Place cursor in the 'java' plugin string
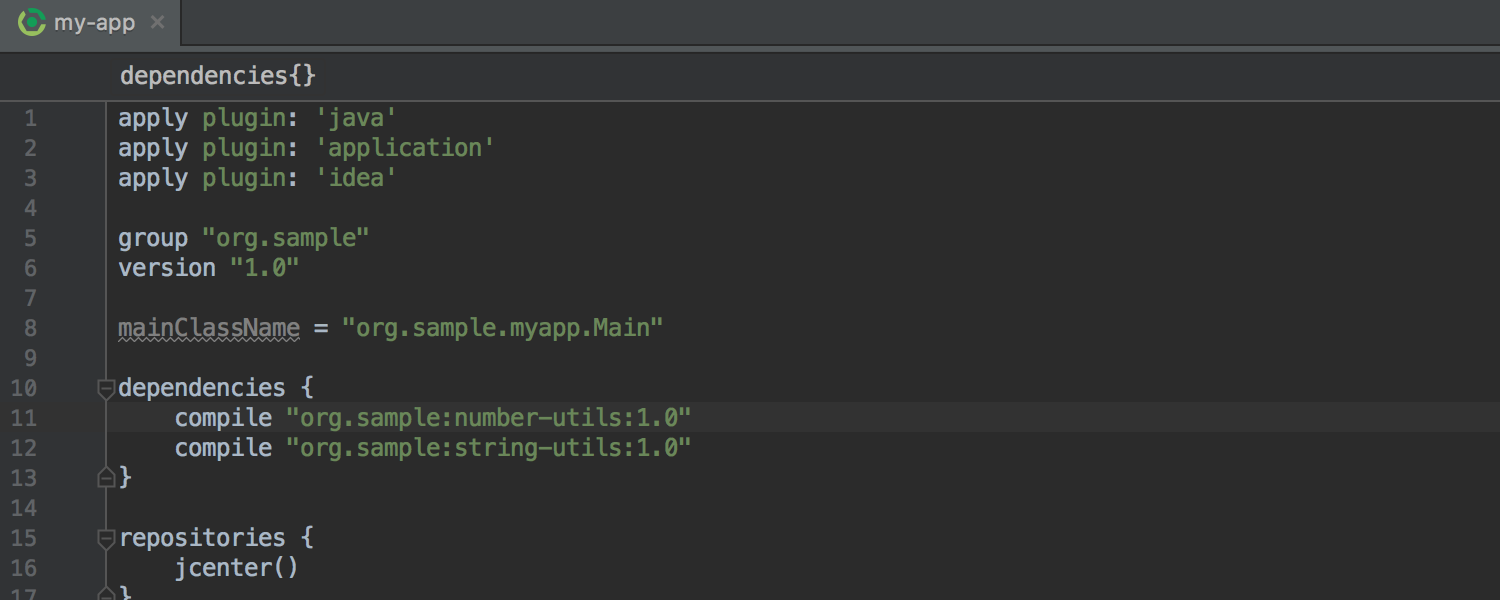1500x600 pixels. [x=357, y=118]
